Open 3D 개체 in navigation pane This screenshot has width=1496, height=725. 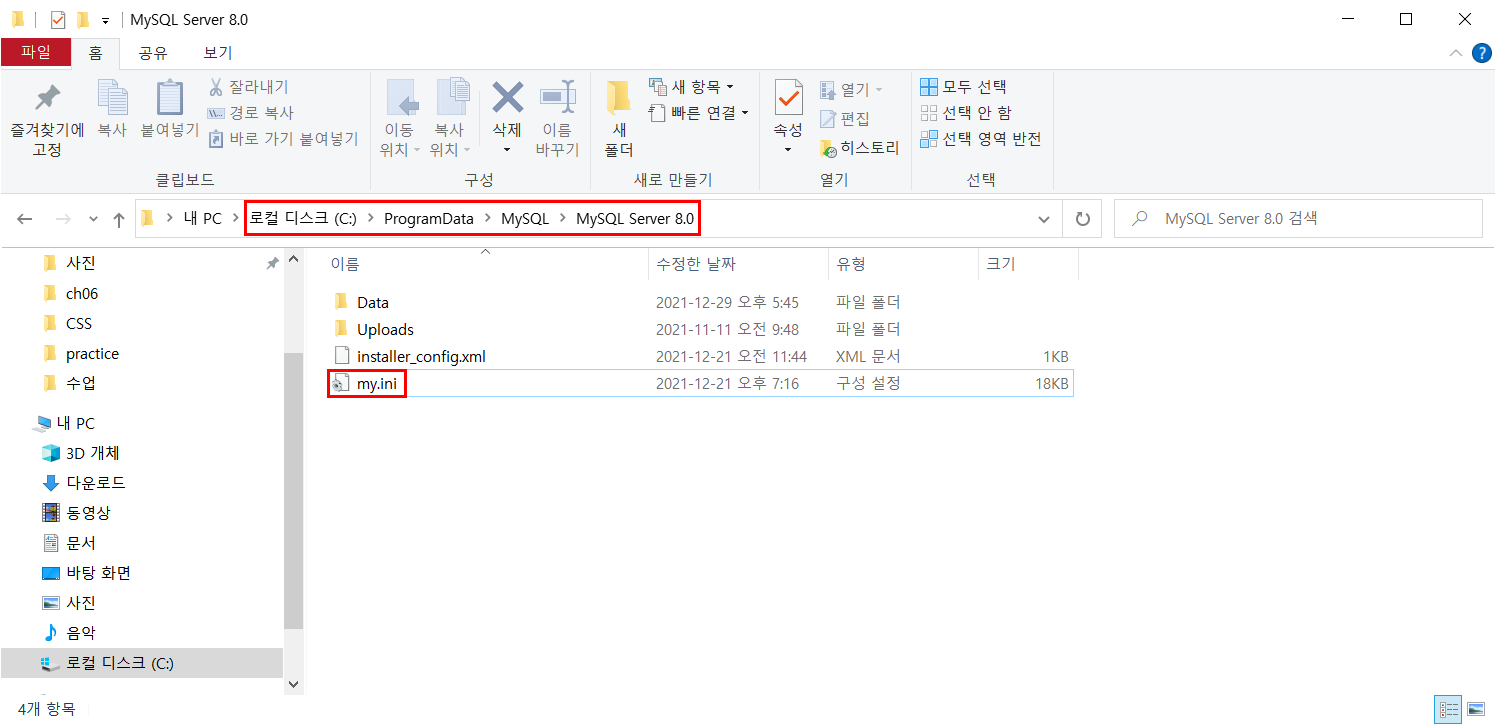pyautogui.click(x=93, y=453)
